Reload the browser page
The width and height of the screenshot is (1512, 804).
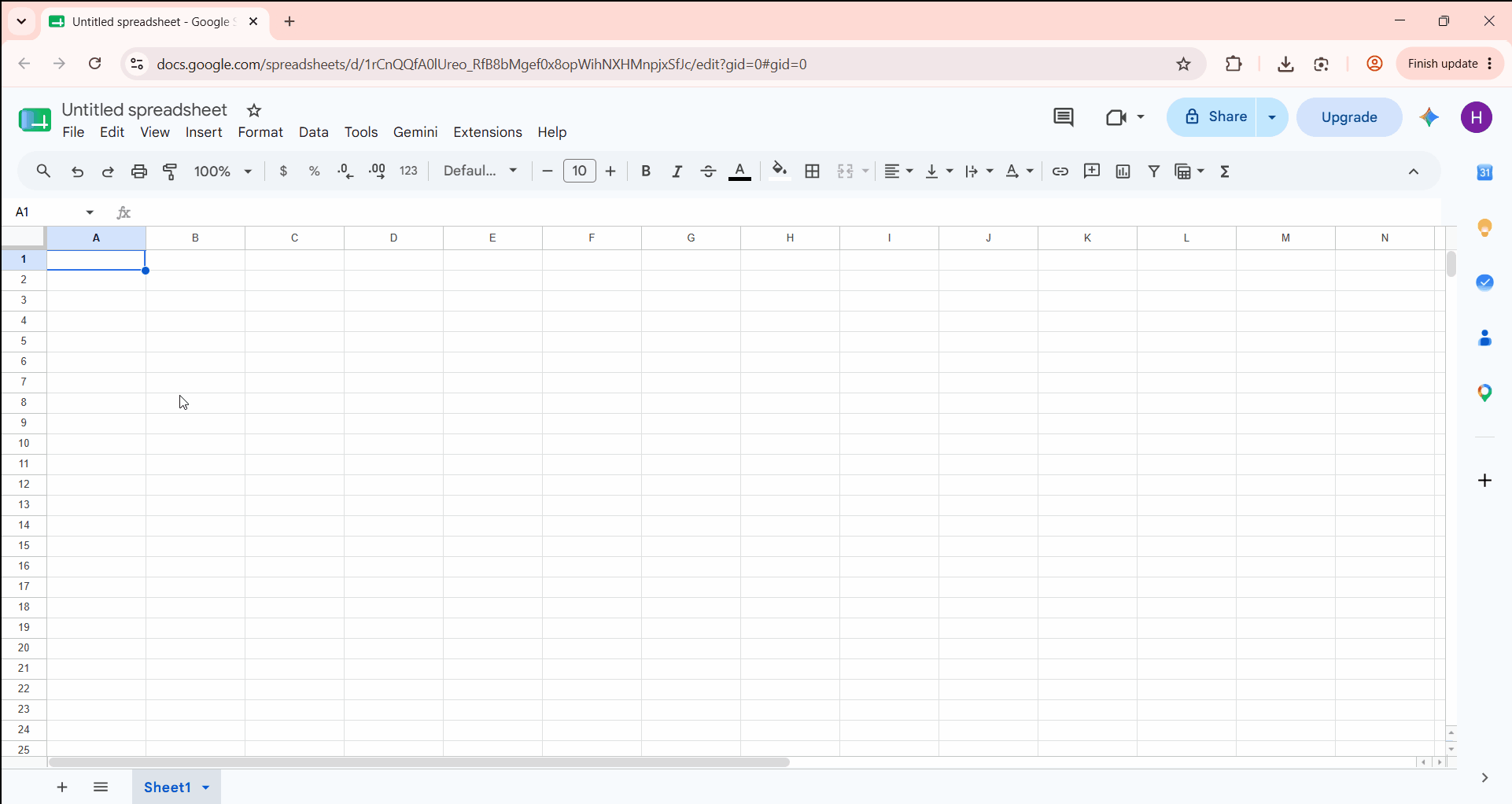(x=95, y=64)
